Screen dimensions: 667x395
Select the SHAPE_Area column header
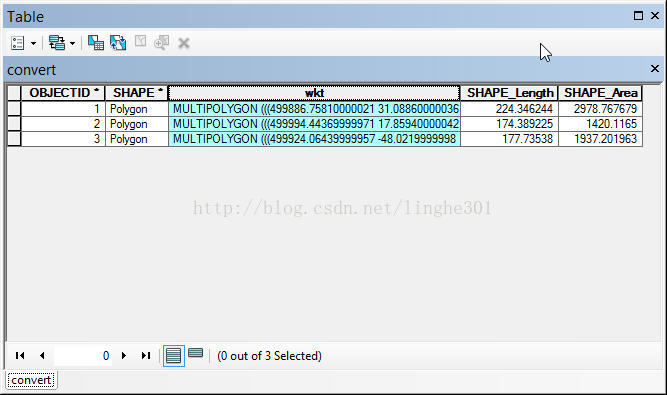(600, 93)
